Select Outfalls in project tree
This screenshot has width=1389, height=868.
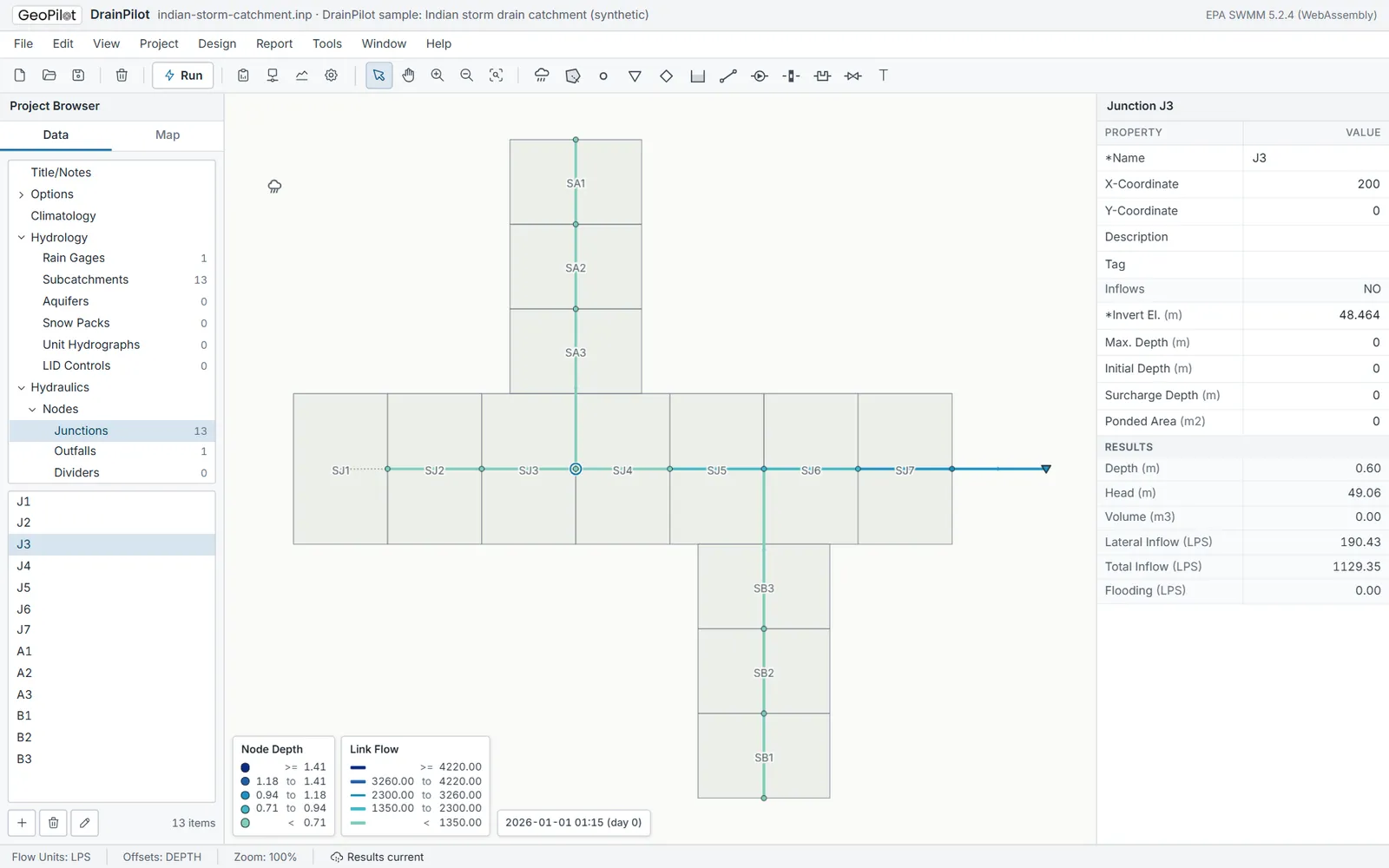[112, 451]
